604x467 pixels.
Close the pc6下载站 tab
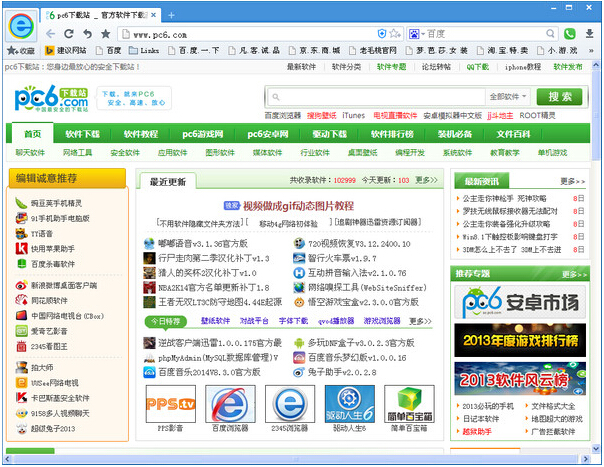click(x=153, y=15)
